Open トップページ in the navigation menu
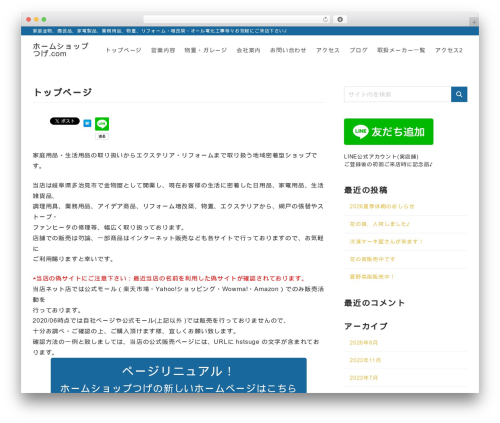500x423 pixels. coord(123,50)
